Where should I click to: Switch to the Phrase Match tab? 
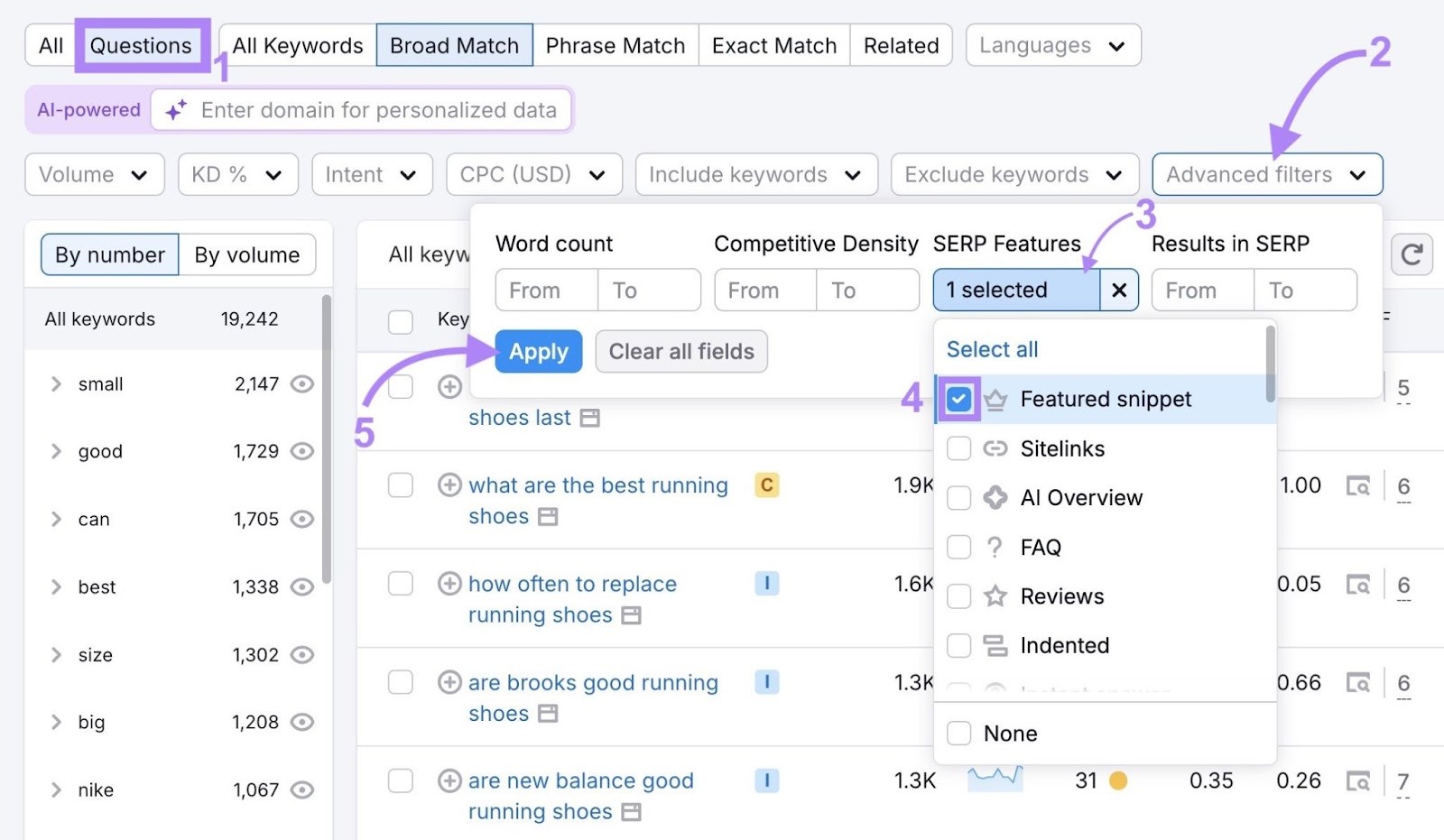click(x=616, y=45)
